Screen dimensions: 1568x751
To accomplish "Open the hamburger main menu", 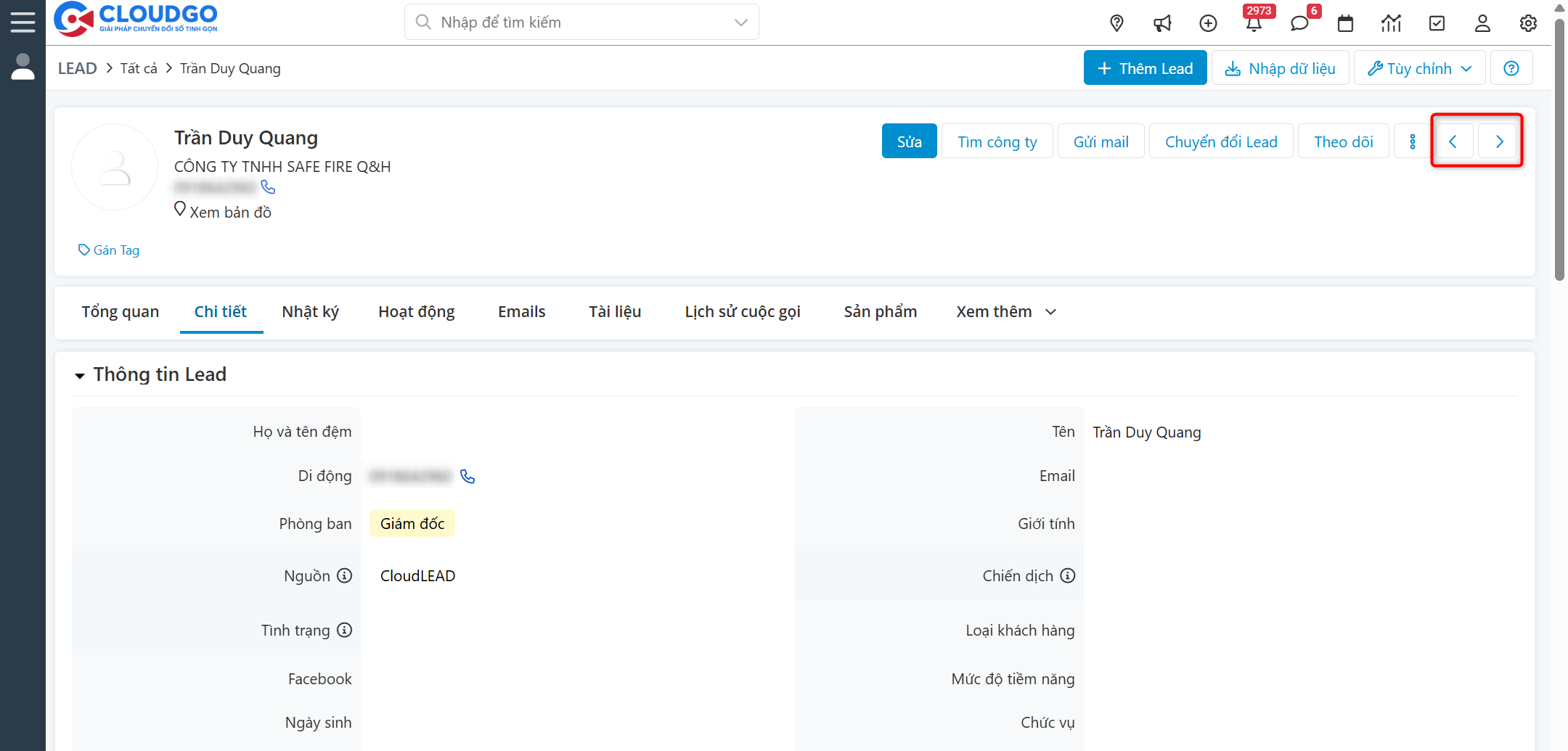I will coord(23,22).
